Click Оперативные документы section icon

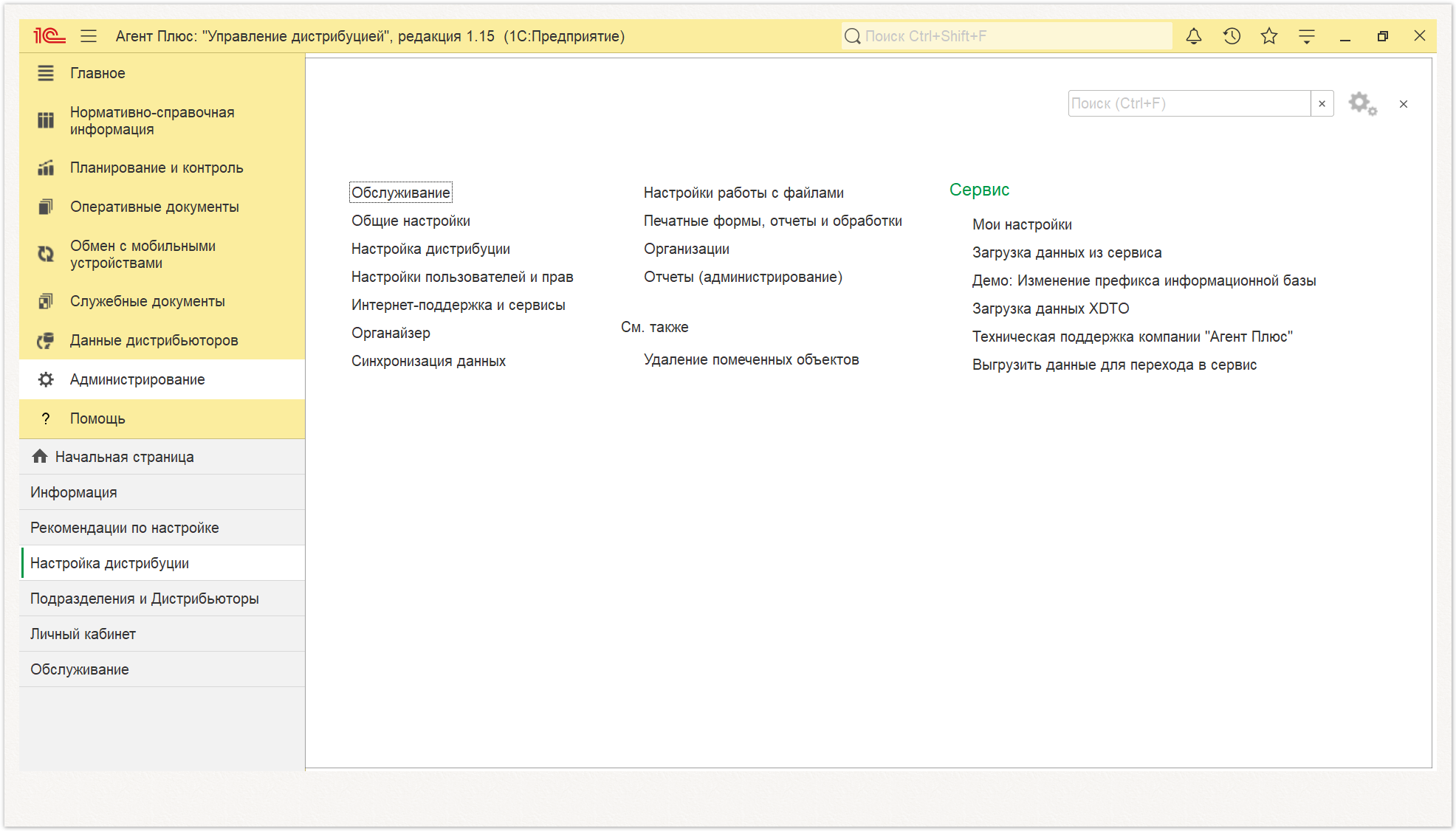point(46,207)
